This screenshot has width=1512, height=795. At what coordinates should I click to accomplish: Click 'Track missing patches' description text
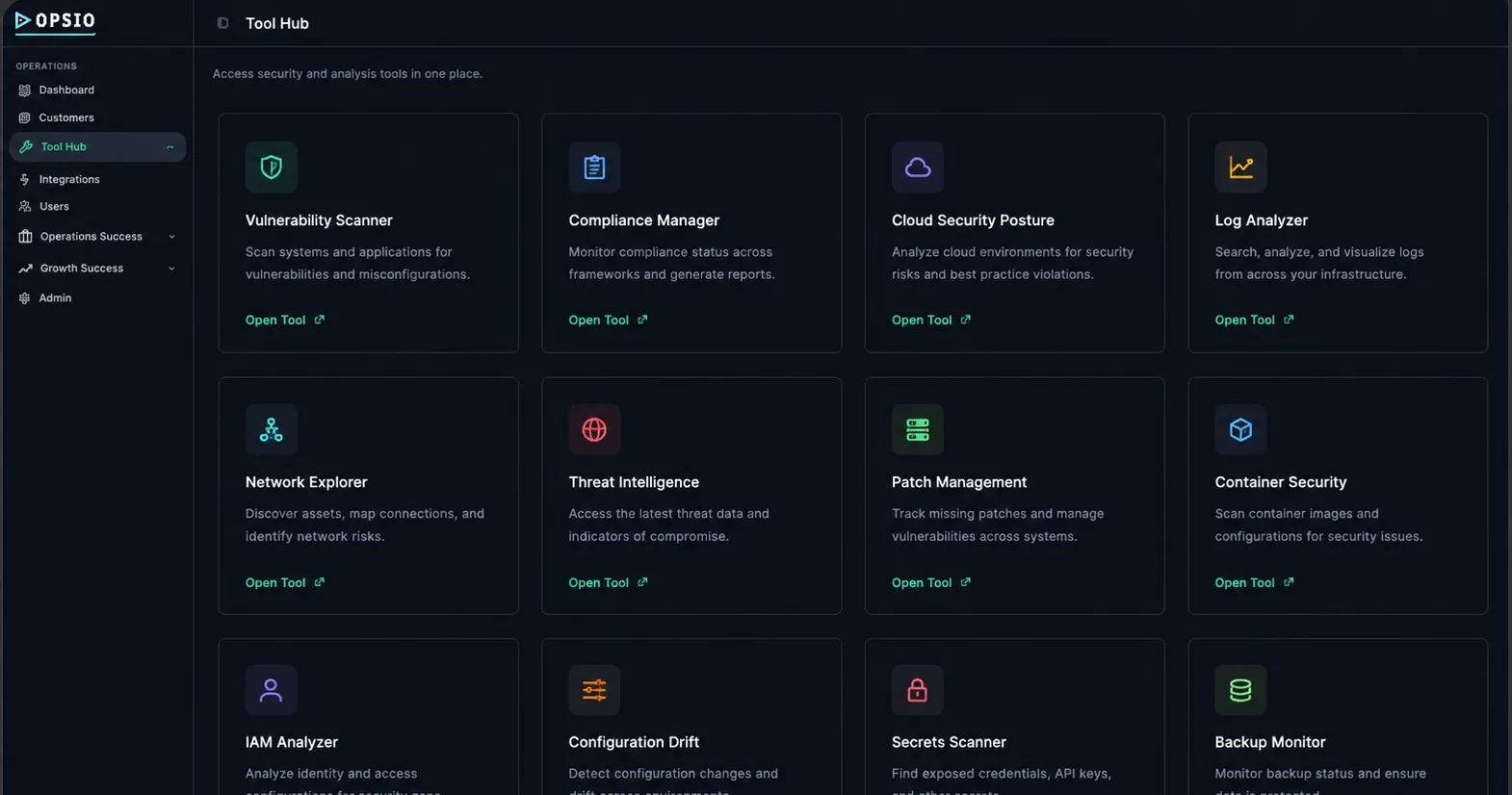[x=998, y=526]
